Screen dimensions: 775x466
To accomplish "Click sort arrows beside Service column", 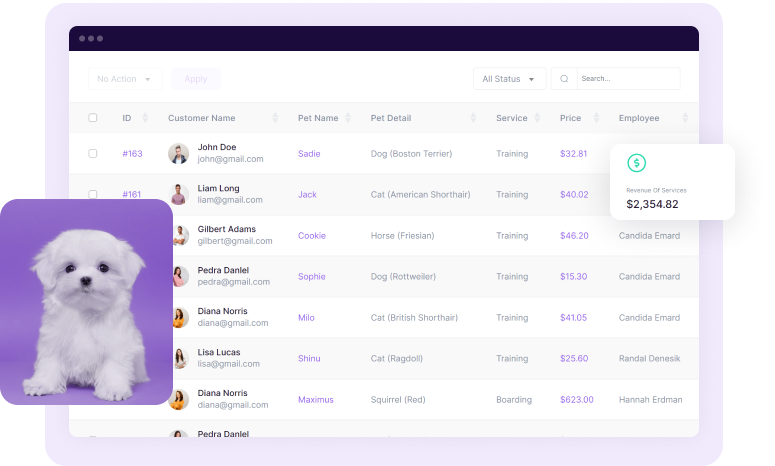I will click(x=539, y=118).
